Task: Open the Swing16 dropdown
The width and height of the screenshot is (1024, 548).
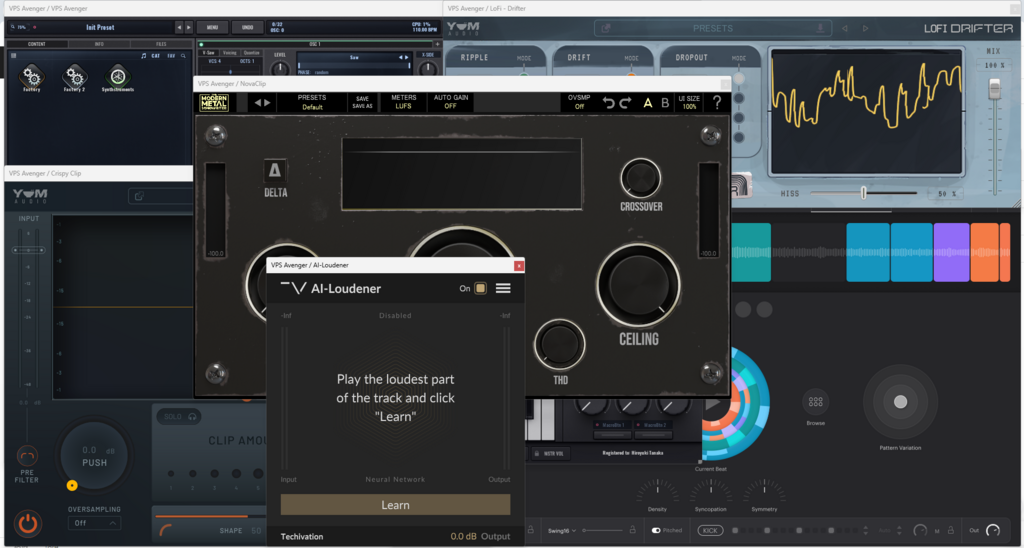Action: (562, 530)
